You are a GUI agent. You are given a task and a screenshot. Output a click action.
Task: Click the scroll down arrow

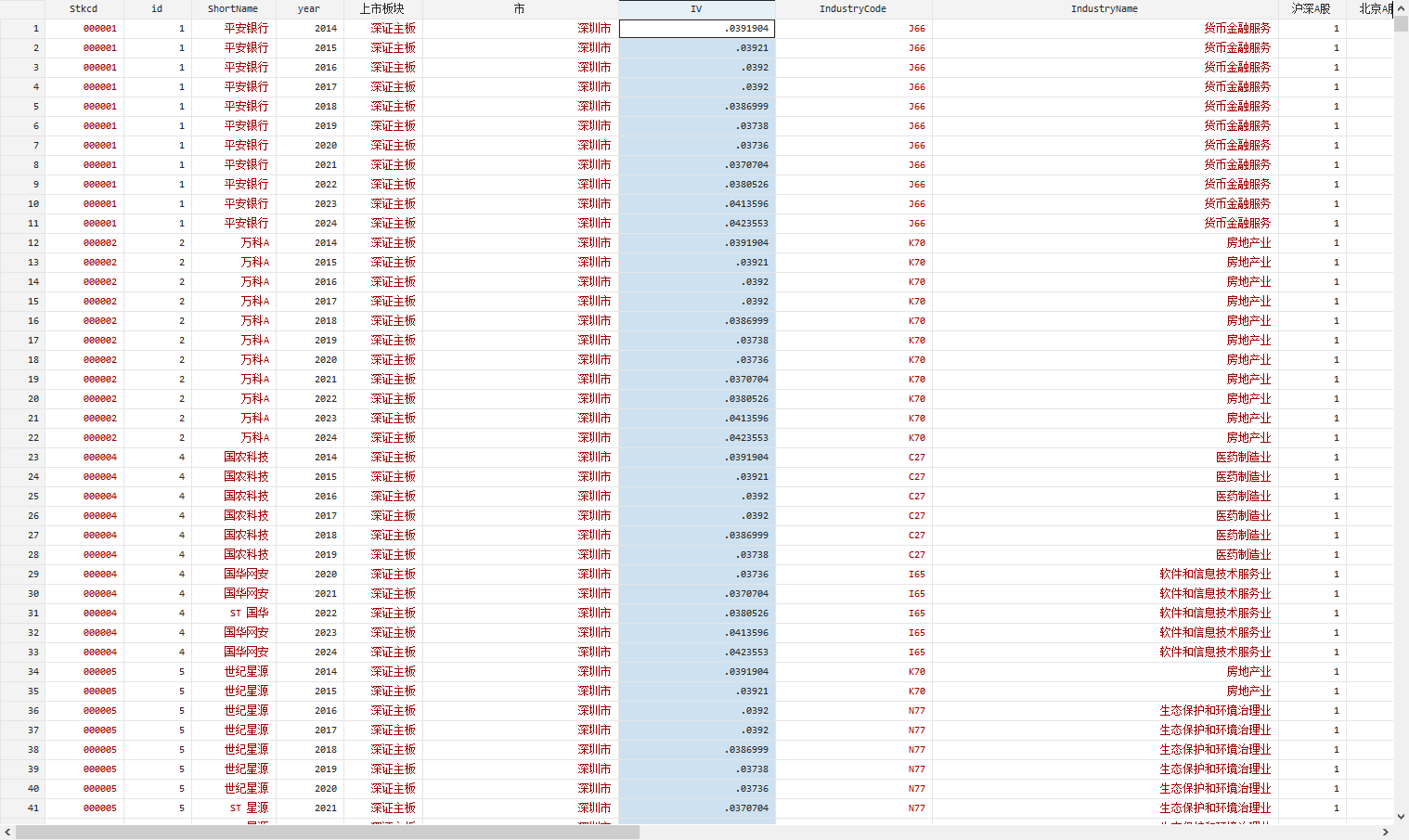pyautogui.click(x=1401, y=817)
